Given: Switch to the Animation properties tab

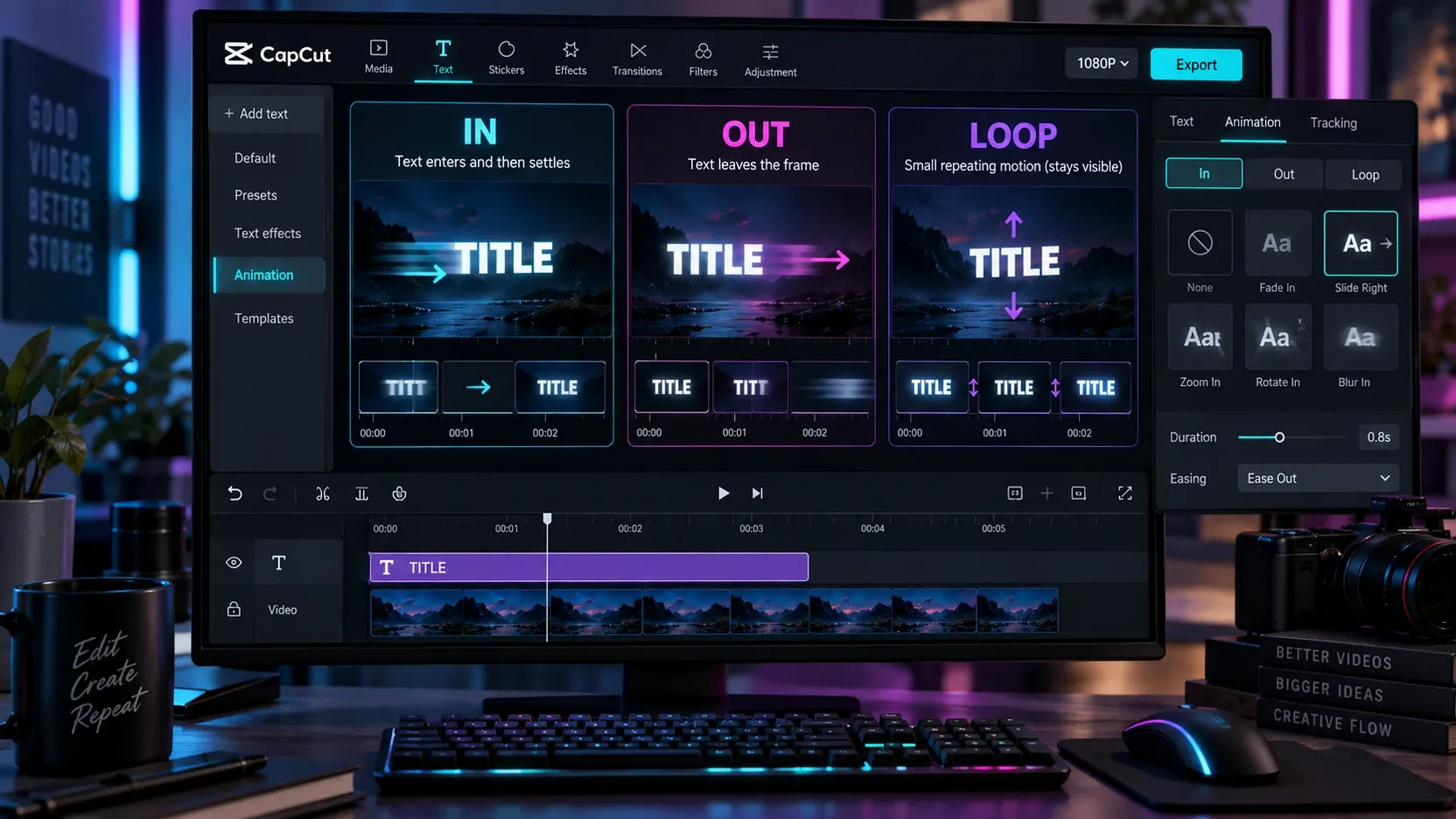Looking at the screenshot, I should [1252, 122].
